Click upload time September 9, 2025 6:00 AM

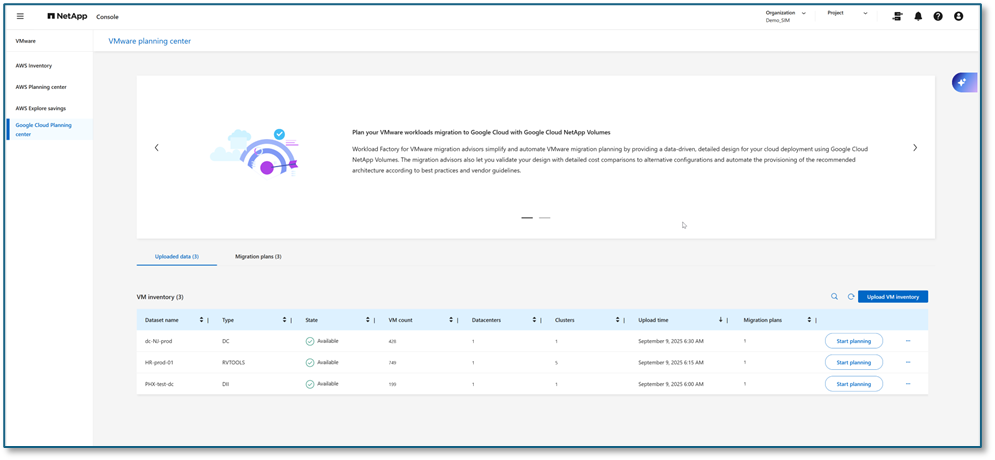point(671,384)
